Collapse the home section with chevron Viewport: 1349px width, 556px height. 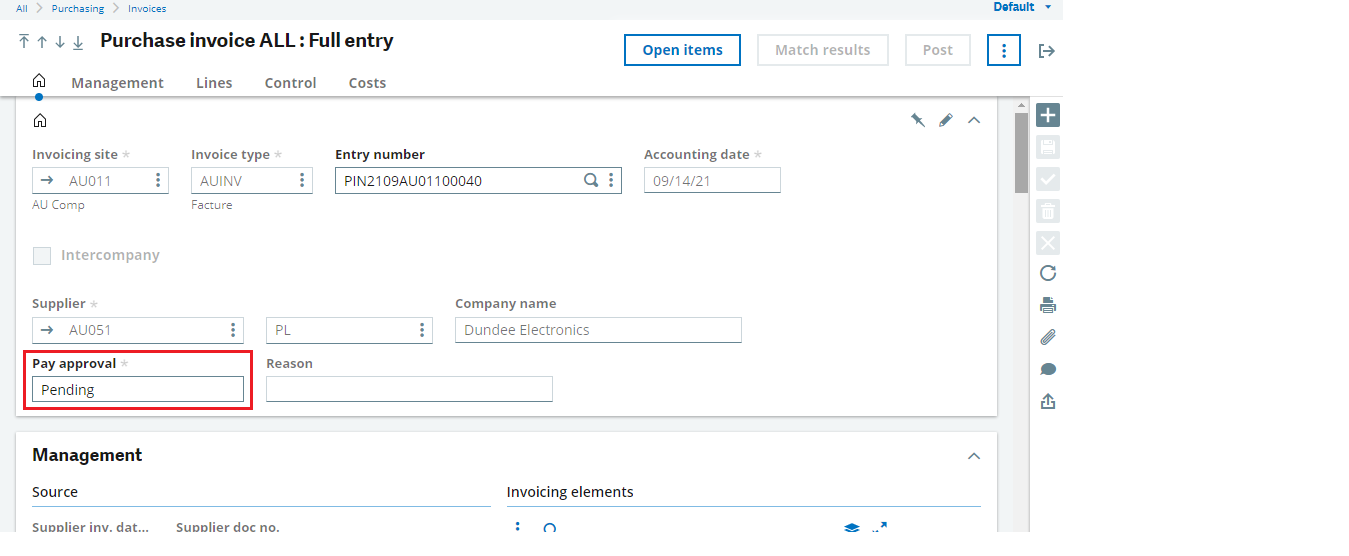click(974, 120)
